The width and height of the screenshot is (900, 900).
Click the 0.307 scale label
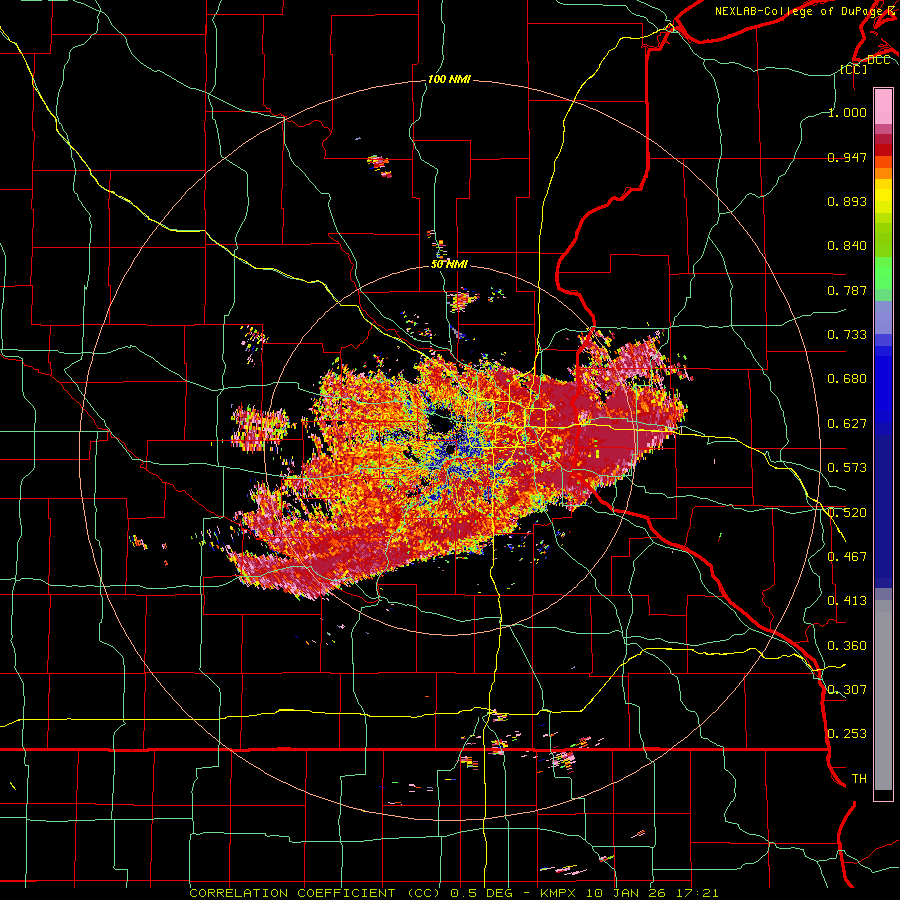[847, 690]
